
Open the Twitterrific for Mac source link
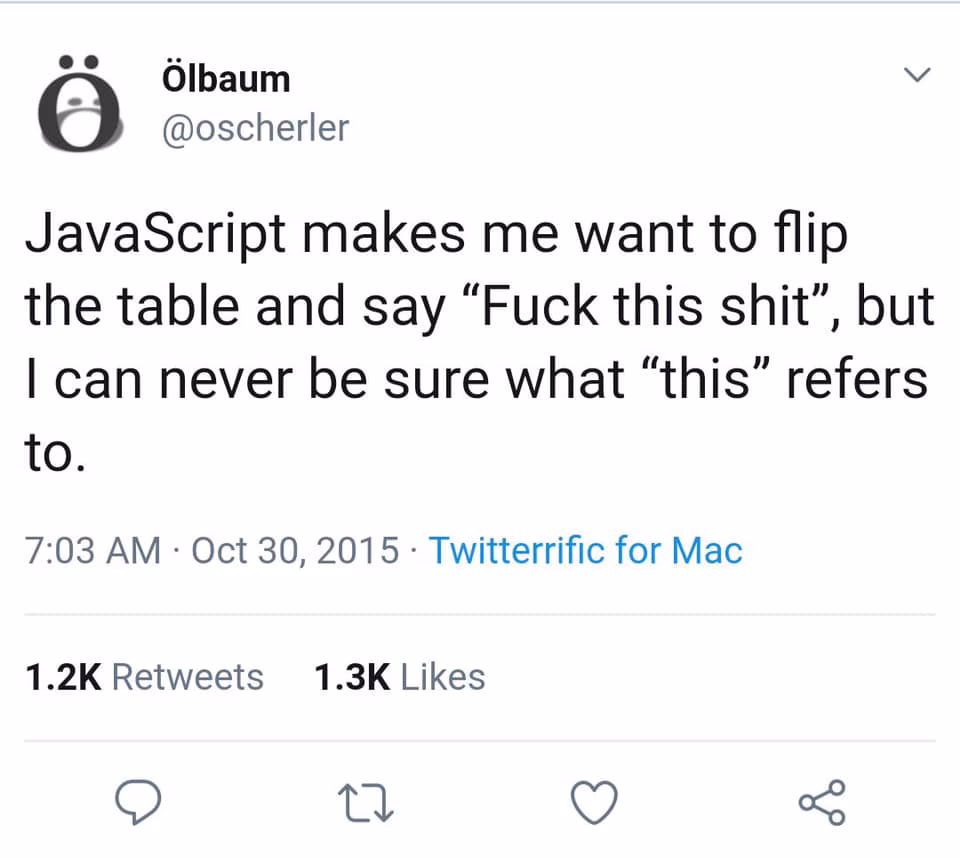pyautogui.click(x=585, y=550)
